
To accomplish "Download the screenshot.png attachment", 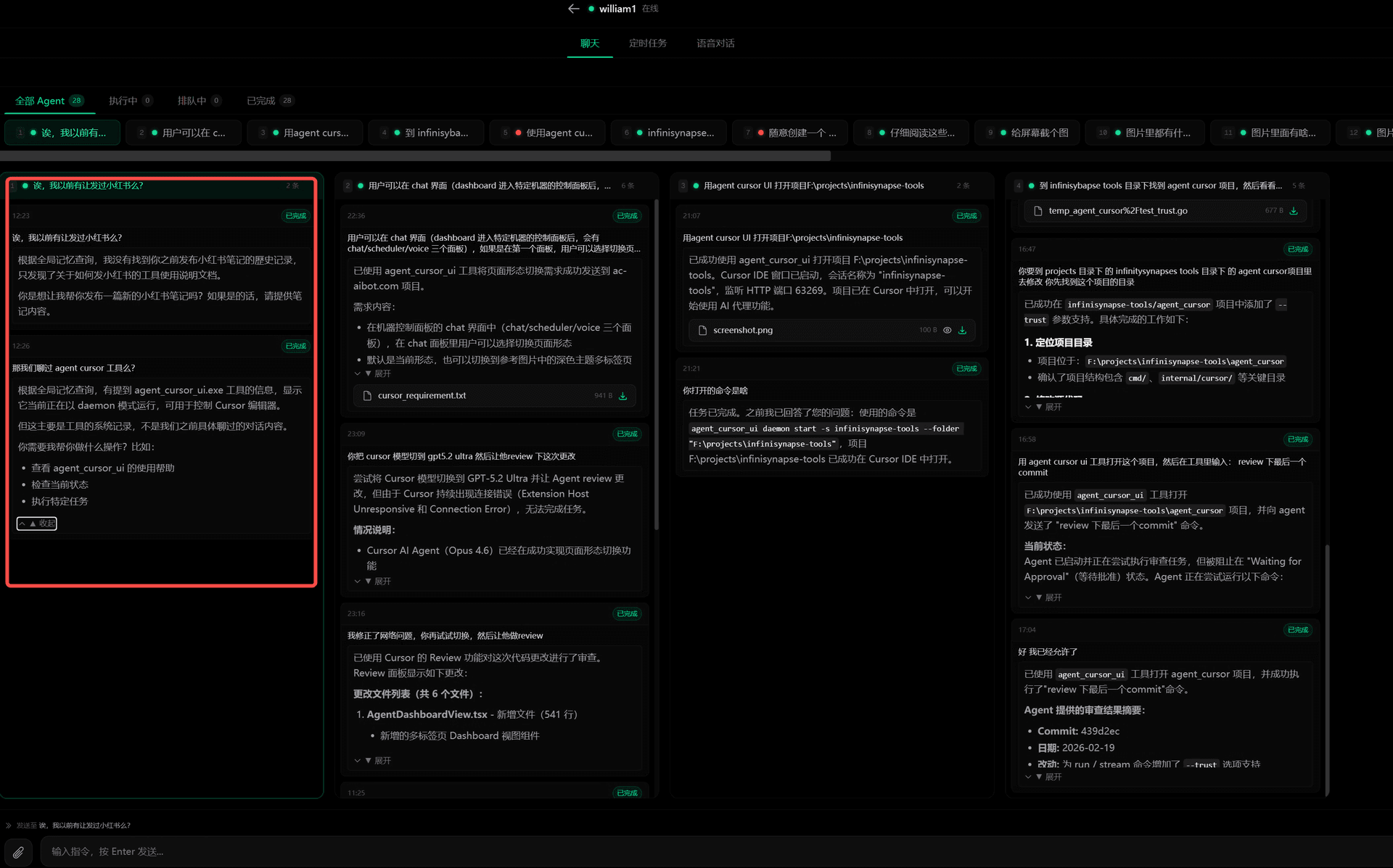I will [x=963, y=330].
